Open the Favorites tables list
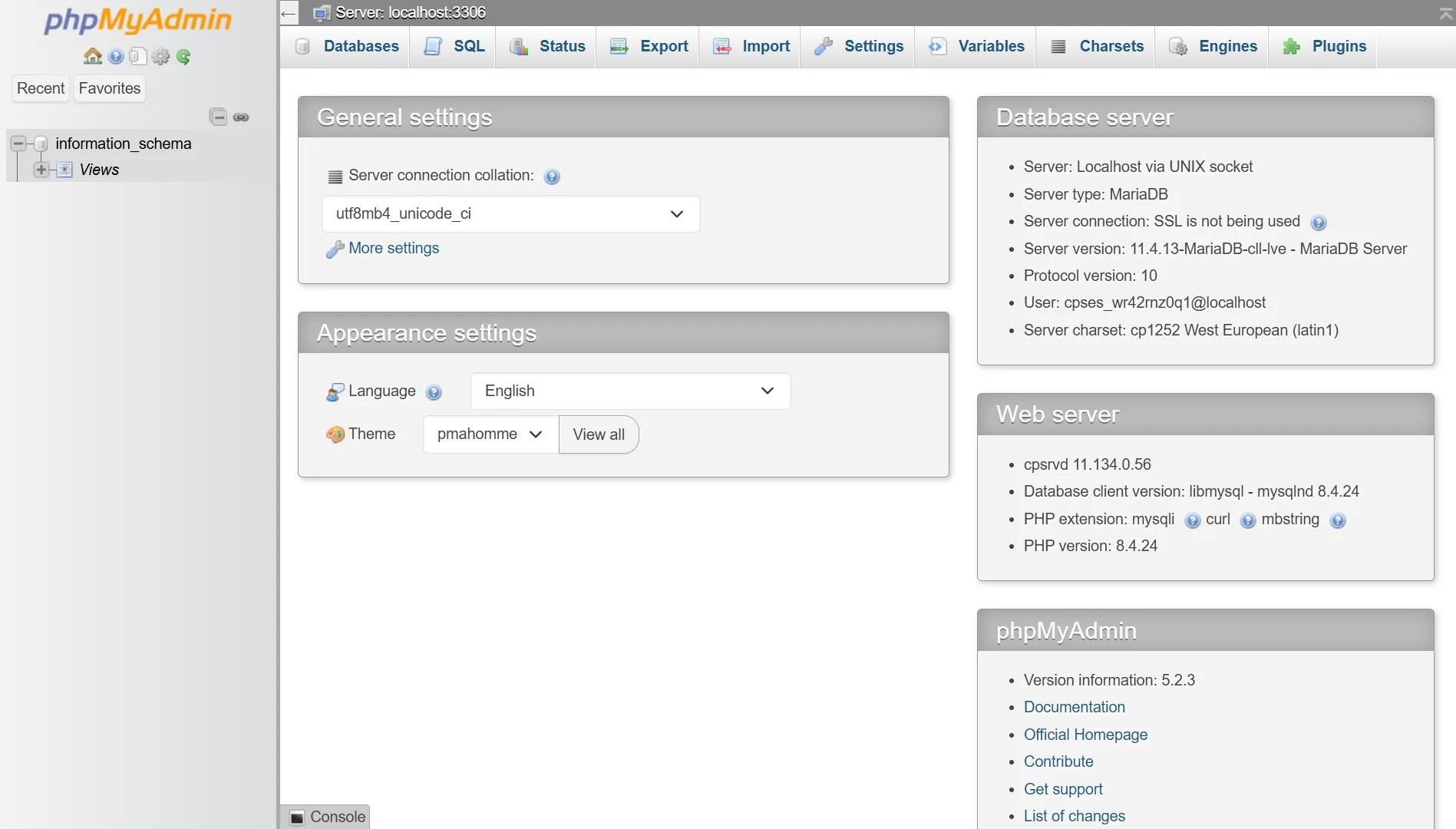Viewport: 1456px width, 829px height. coord(110,88)
